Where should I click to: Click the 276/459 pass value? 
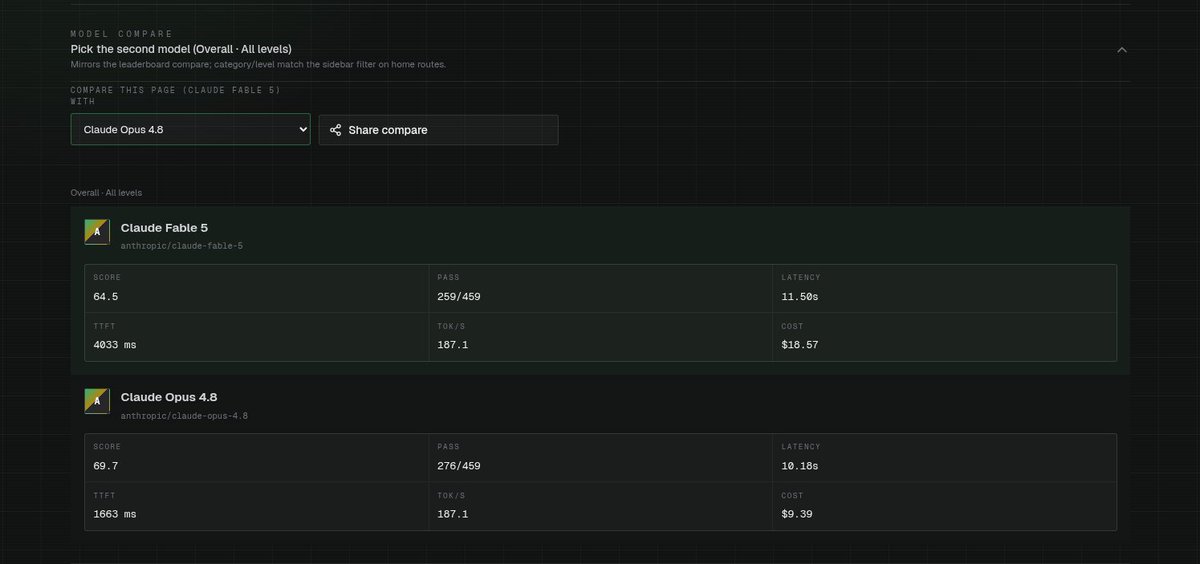tap(460, 466)
